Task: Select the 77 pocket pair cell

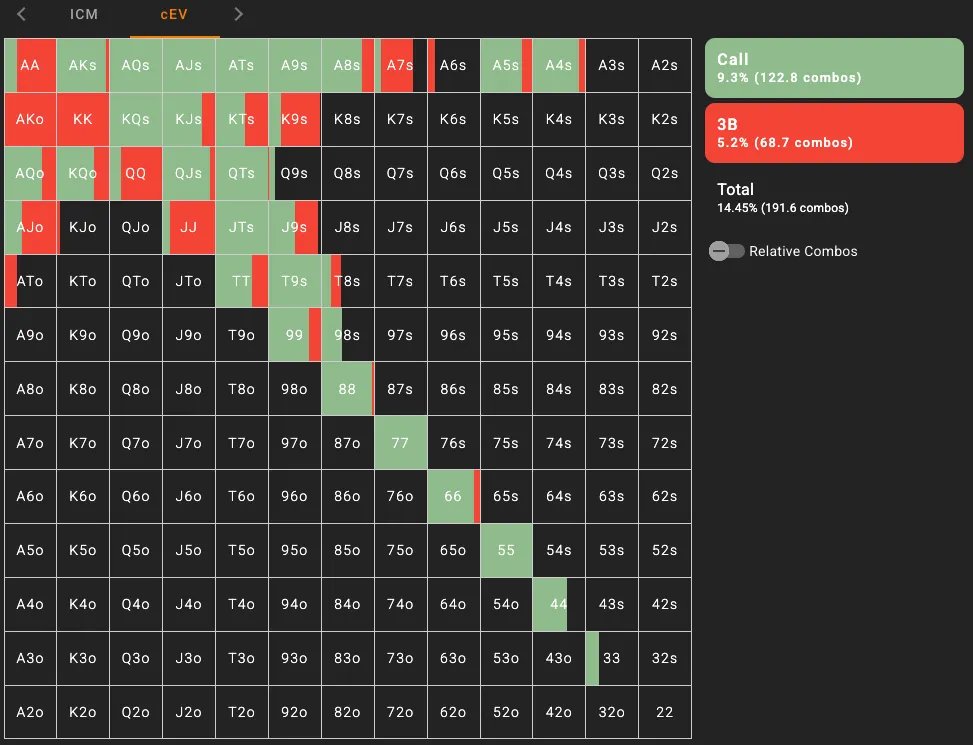Action: point(400,443)
